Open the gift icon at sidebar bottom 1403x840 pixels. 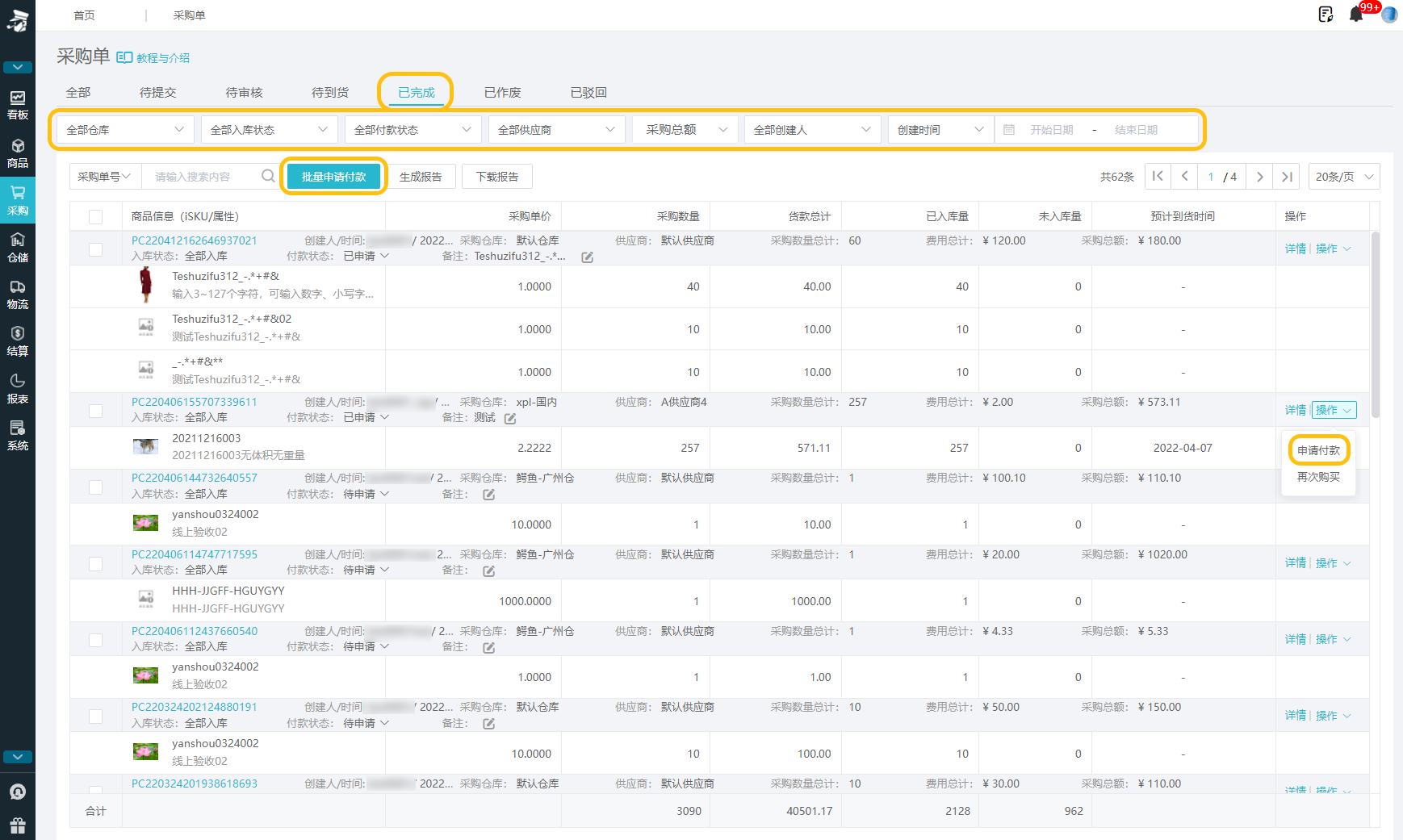17,825
